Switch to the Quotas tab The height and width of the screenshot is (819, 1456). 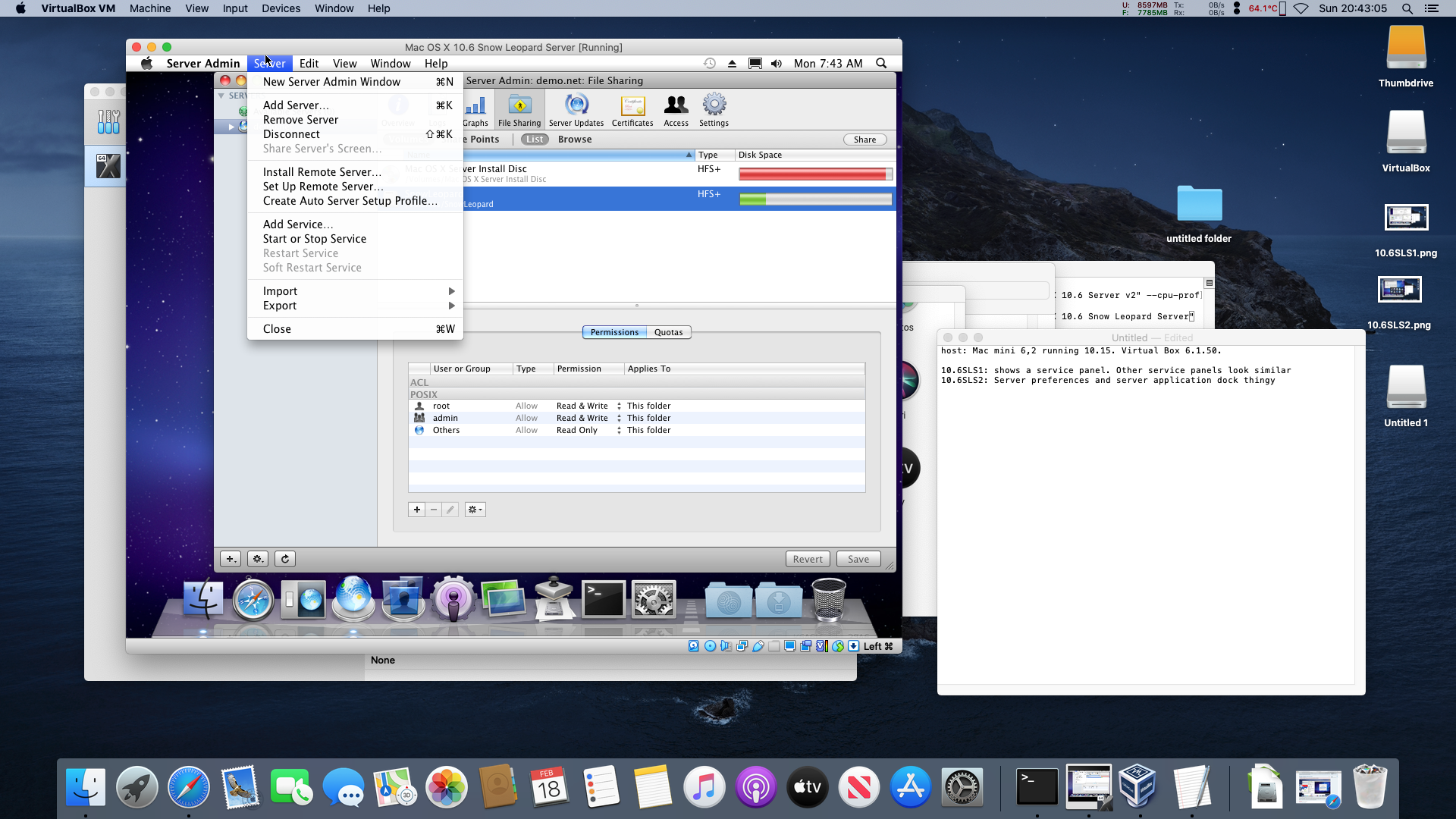[668, 332]
